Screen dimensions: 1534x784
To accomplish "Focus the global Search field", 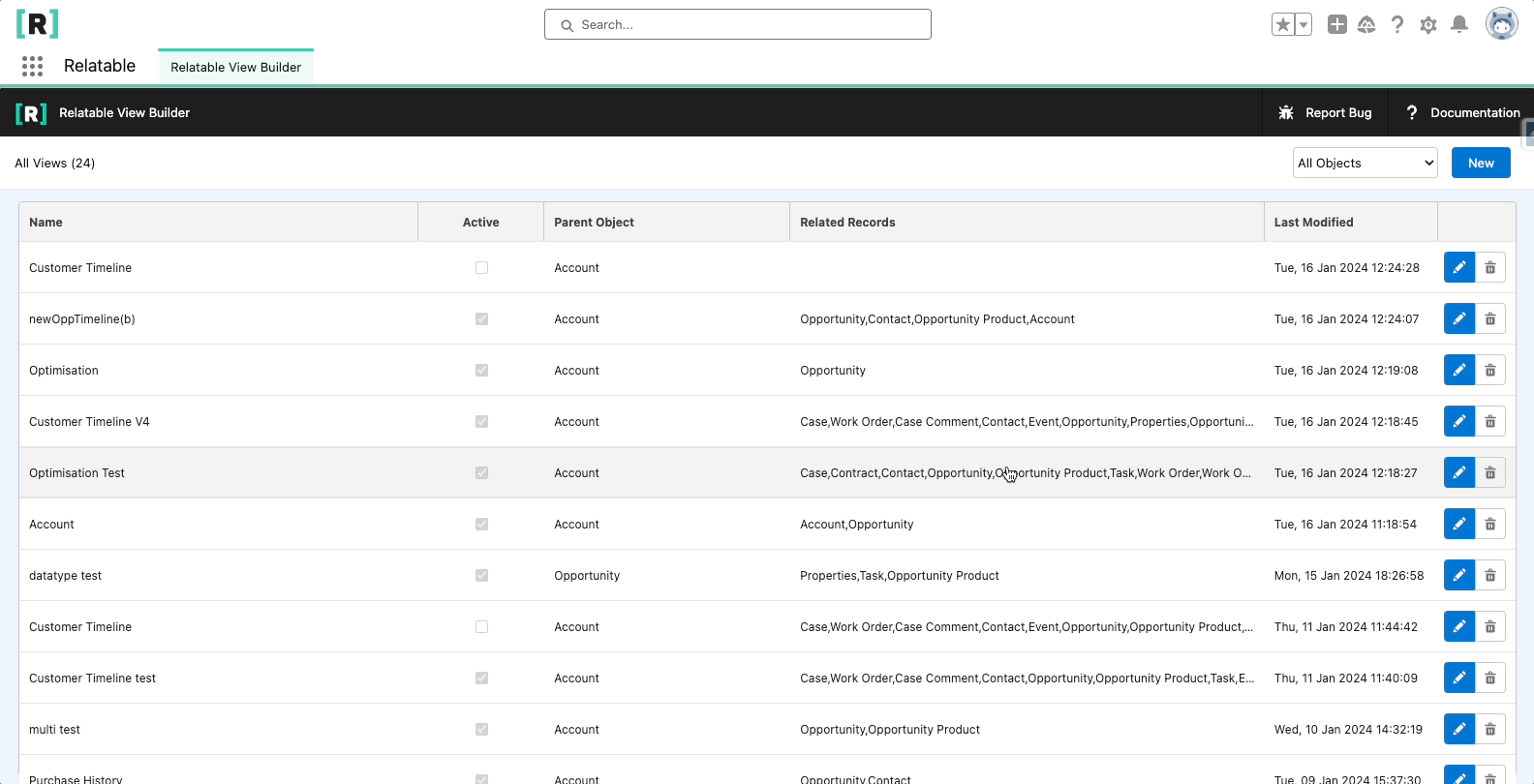I will click(738, 24).
